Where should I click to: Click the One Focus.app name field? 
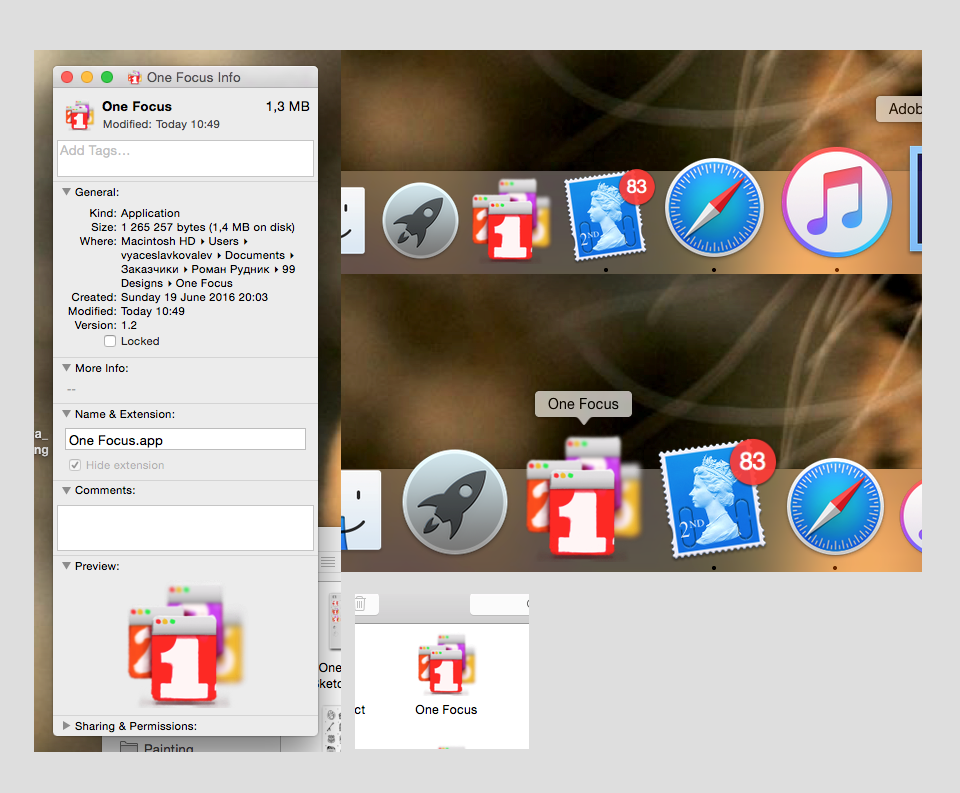pyautogui.click(x=186, y=440)
